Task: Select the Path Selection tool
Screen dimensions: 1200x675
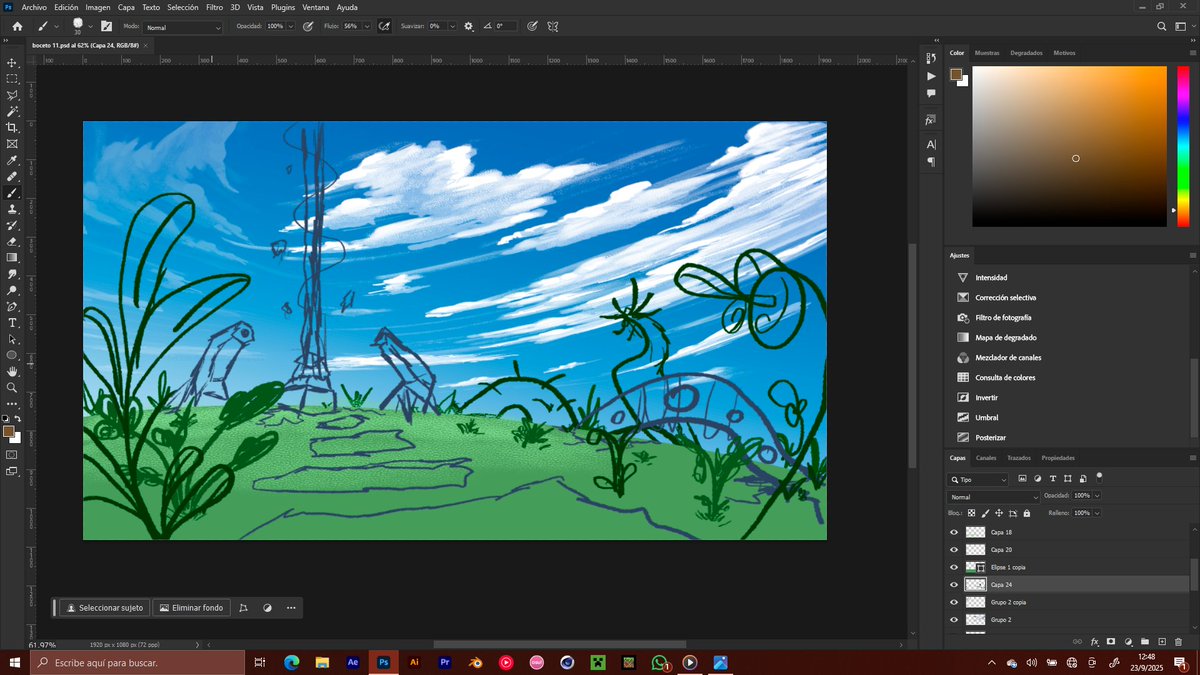Action: [x=12, y=339]
